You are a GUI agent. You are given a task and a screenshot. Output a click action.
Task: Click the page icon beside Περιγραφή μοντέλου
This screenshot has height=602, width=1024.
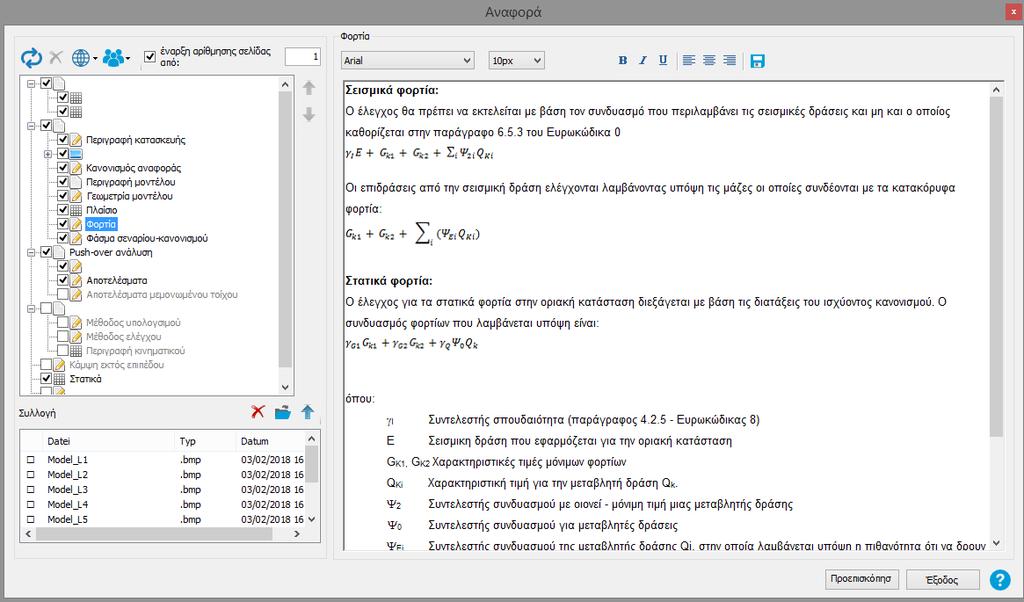[76, 182]
